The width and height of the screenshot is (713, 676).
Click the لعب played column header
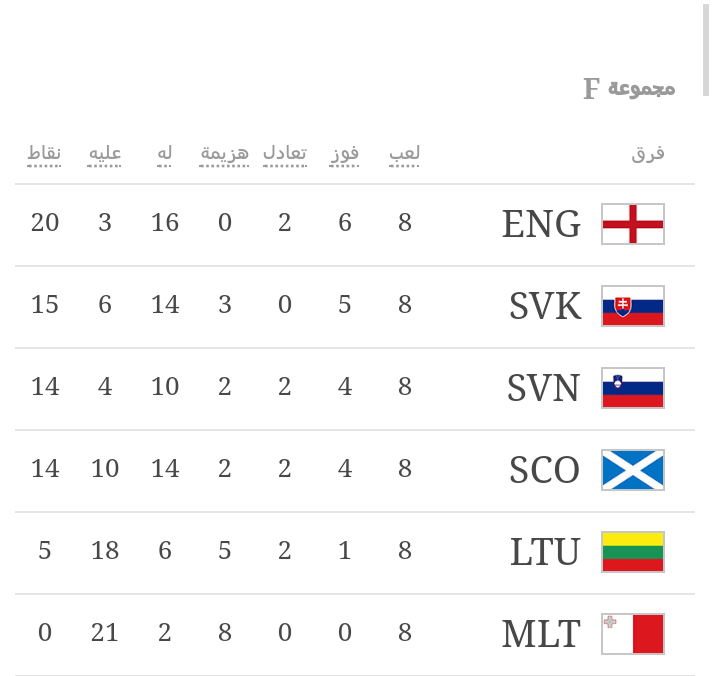(405, 153)
